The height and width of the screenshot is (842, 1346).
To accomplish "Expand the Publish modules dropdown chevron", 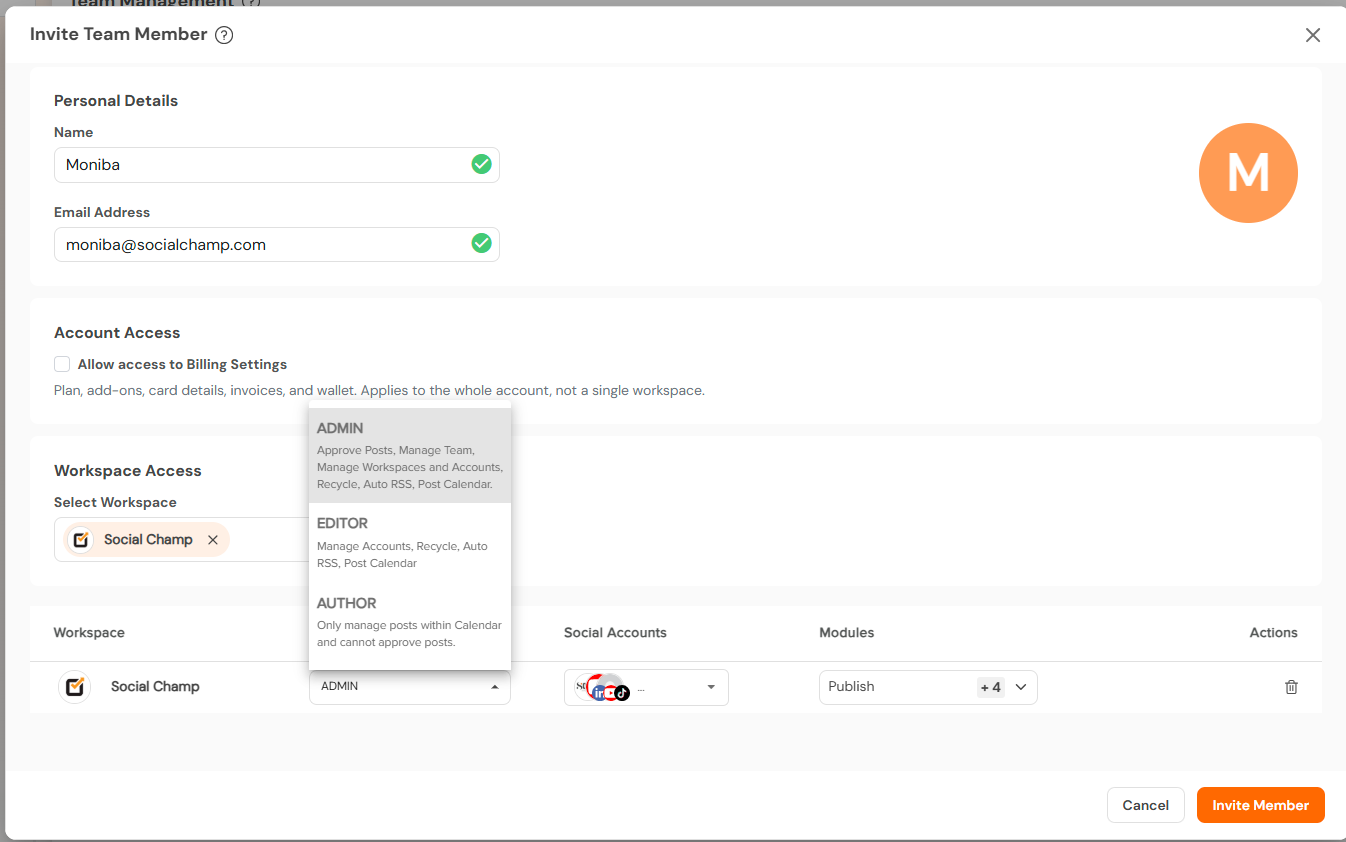I will (x=1021, y=687).
